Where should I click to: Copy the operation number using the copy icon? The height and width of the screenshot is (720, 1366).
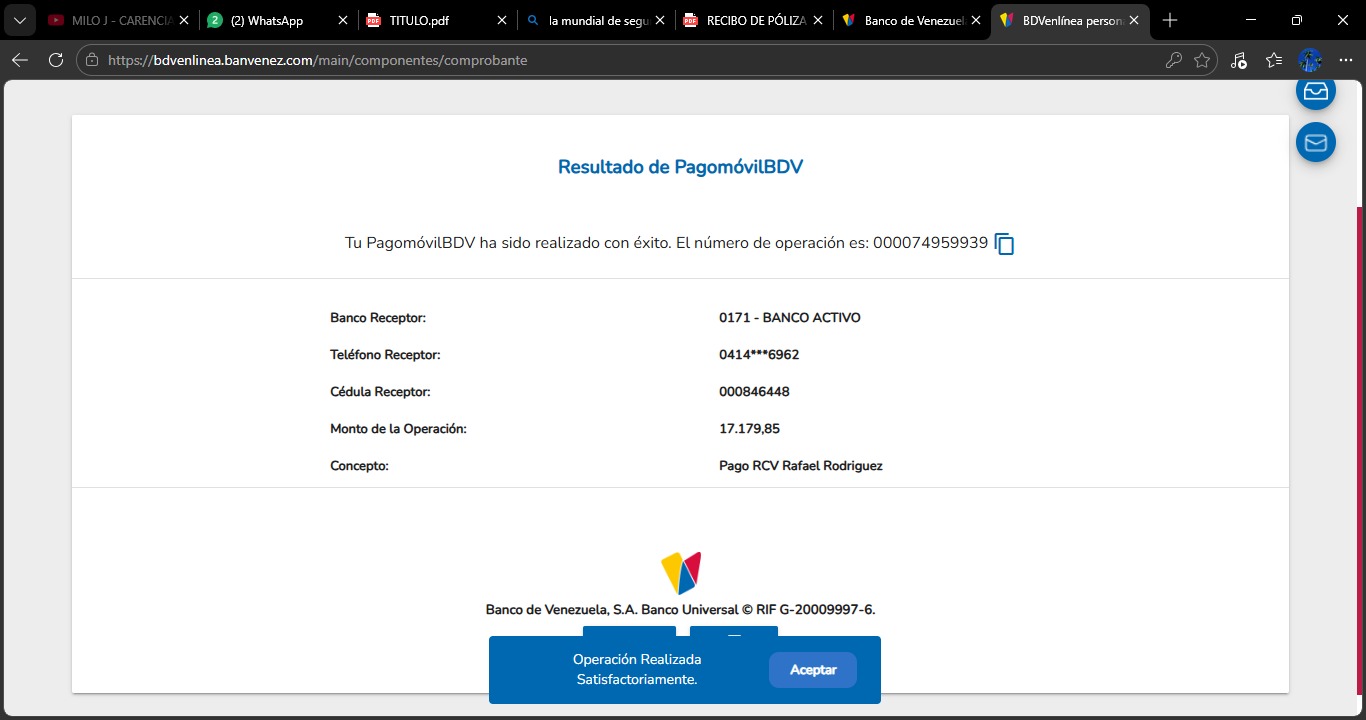(1005, 244)
